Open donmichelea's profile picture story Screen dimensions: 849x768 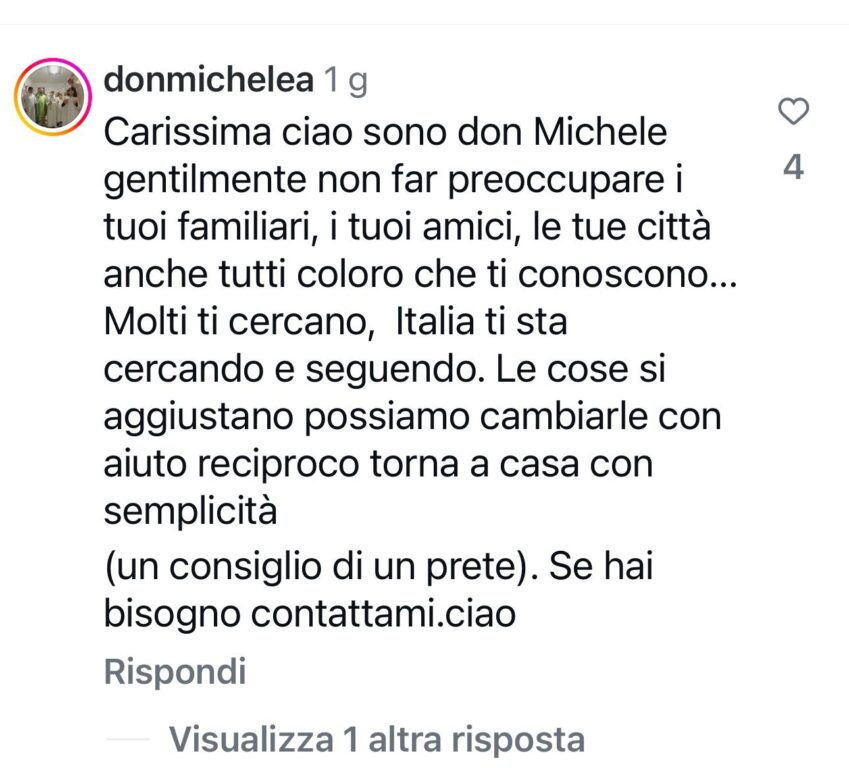tap(53, 97)
